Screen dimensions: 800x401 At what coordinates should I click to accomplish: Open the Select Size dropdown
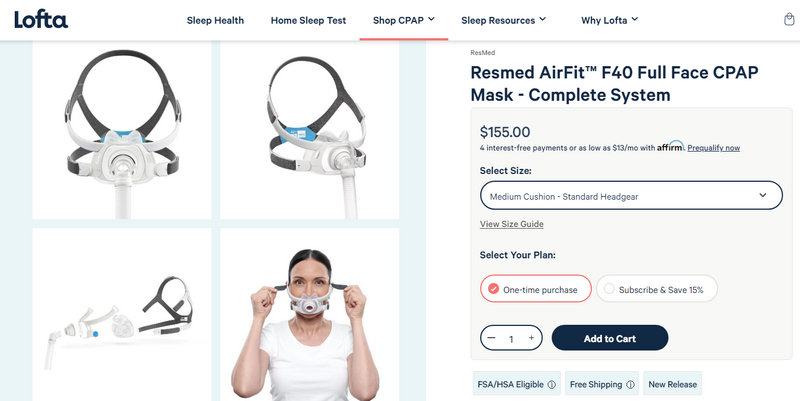[631, 195]
